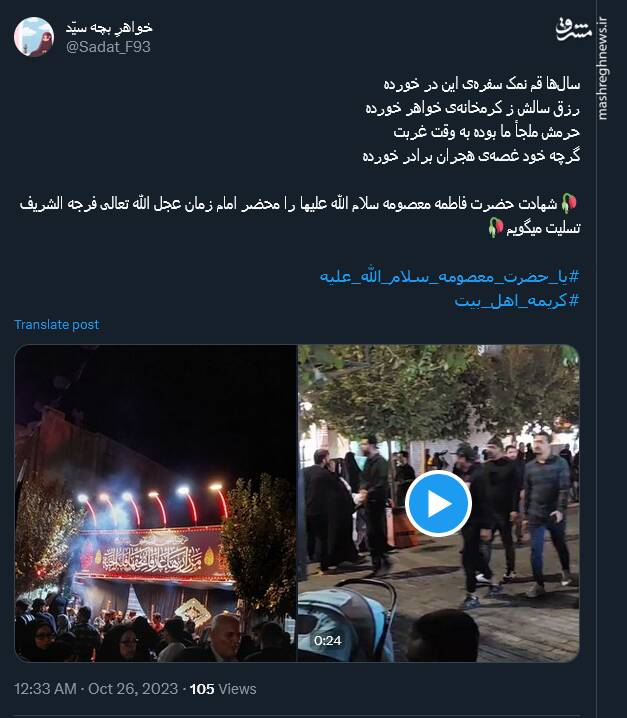The height and width of the screenshot is (718, 627).
Task: Open the first blue hashtag, ending in سلام_الله_علیه
Action: pyautogui.click(x=449, y=277)
